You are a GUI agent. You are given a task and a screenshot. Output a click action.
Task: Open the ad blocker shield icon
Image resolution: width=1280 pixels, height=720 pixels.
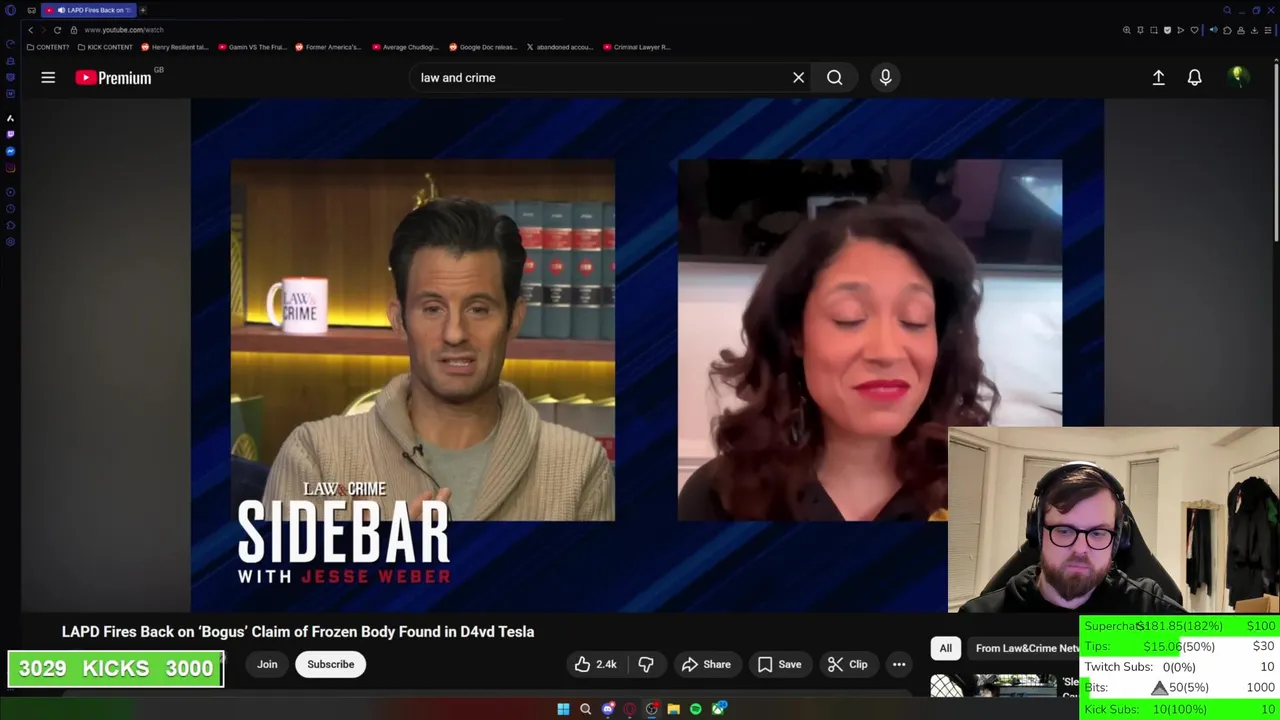[x=1167, y=30]
